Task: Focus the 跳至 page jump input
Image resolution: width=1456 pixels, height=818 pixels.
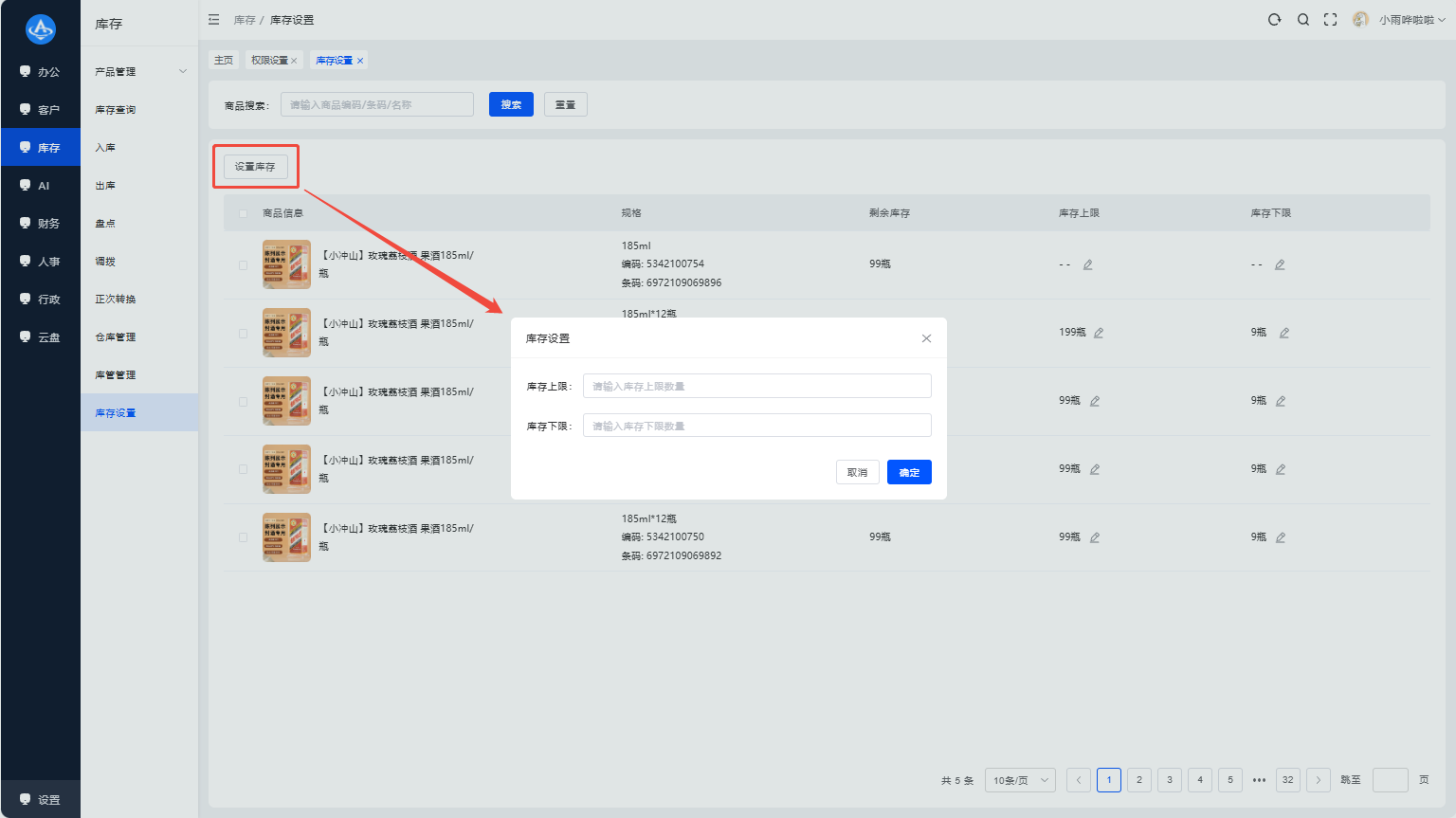Action: pyautogui.click(x=1390, y=780)
